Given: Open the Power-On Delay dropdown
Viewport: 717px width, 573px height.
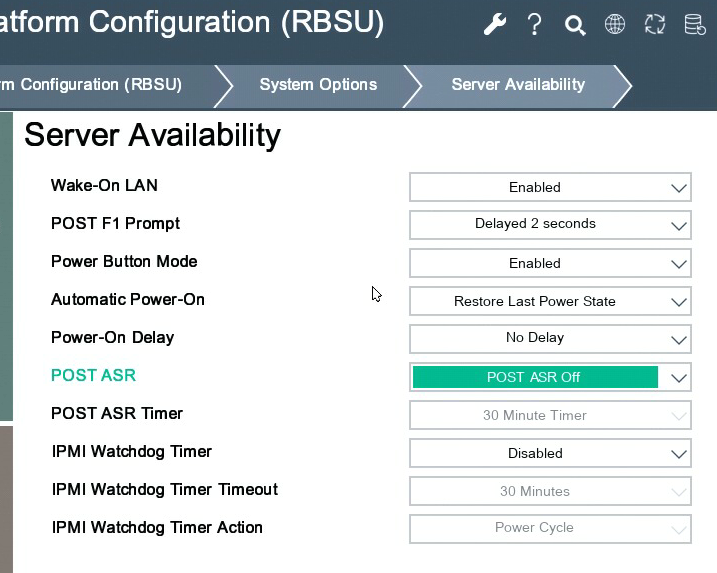Looking at the screenshot, I should (550, 338).
